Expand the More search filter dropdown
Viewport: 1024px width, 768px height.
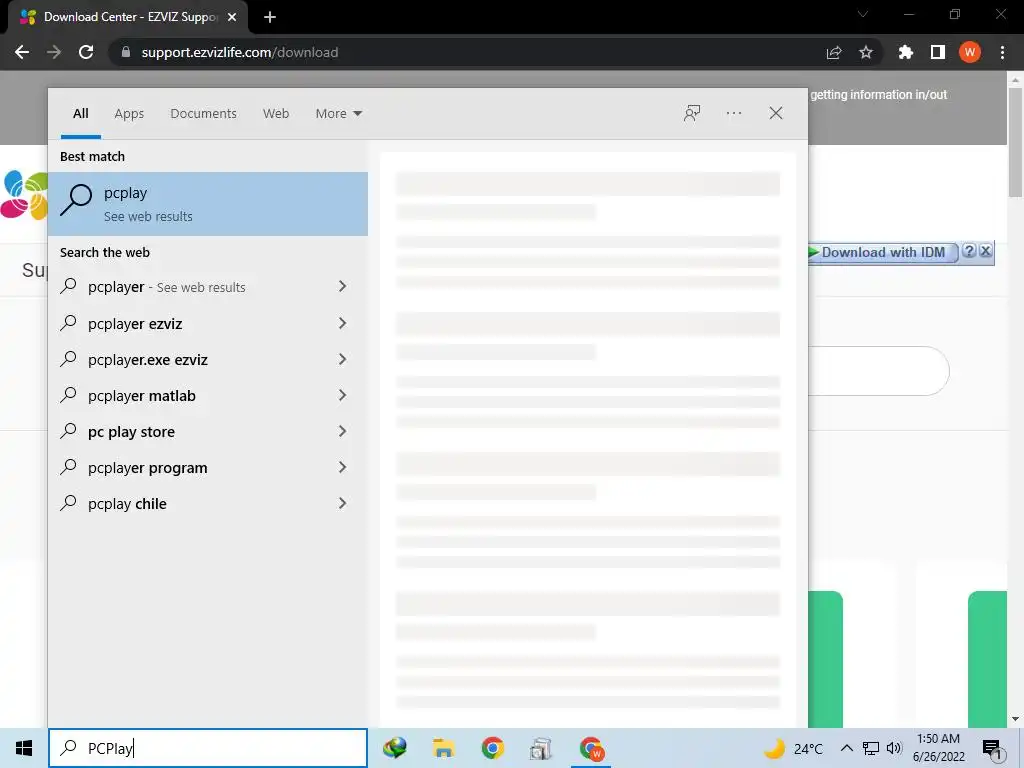tap(338, 114)
